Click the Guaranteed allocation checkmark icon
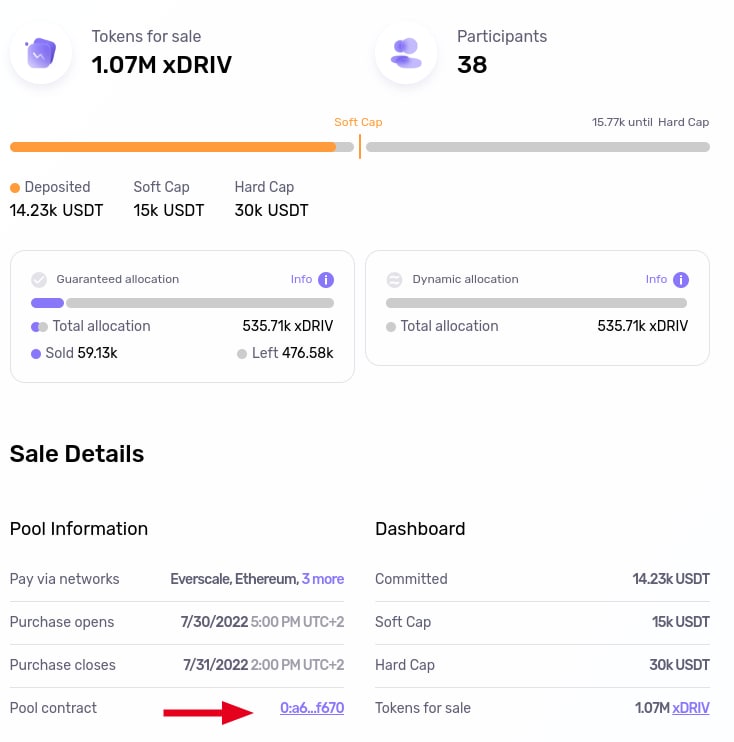The width and height of the screenshot is (734, 742). [x=39, y=280]
